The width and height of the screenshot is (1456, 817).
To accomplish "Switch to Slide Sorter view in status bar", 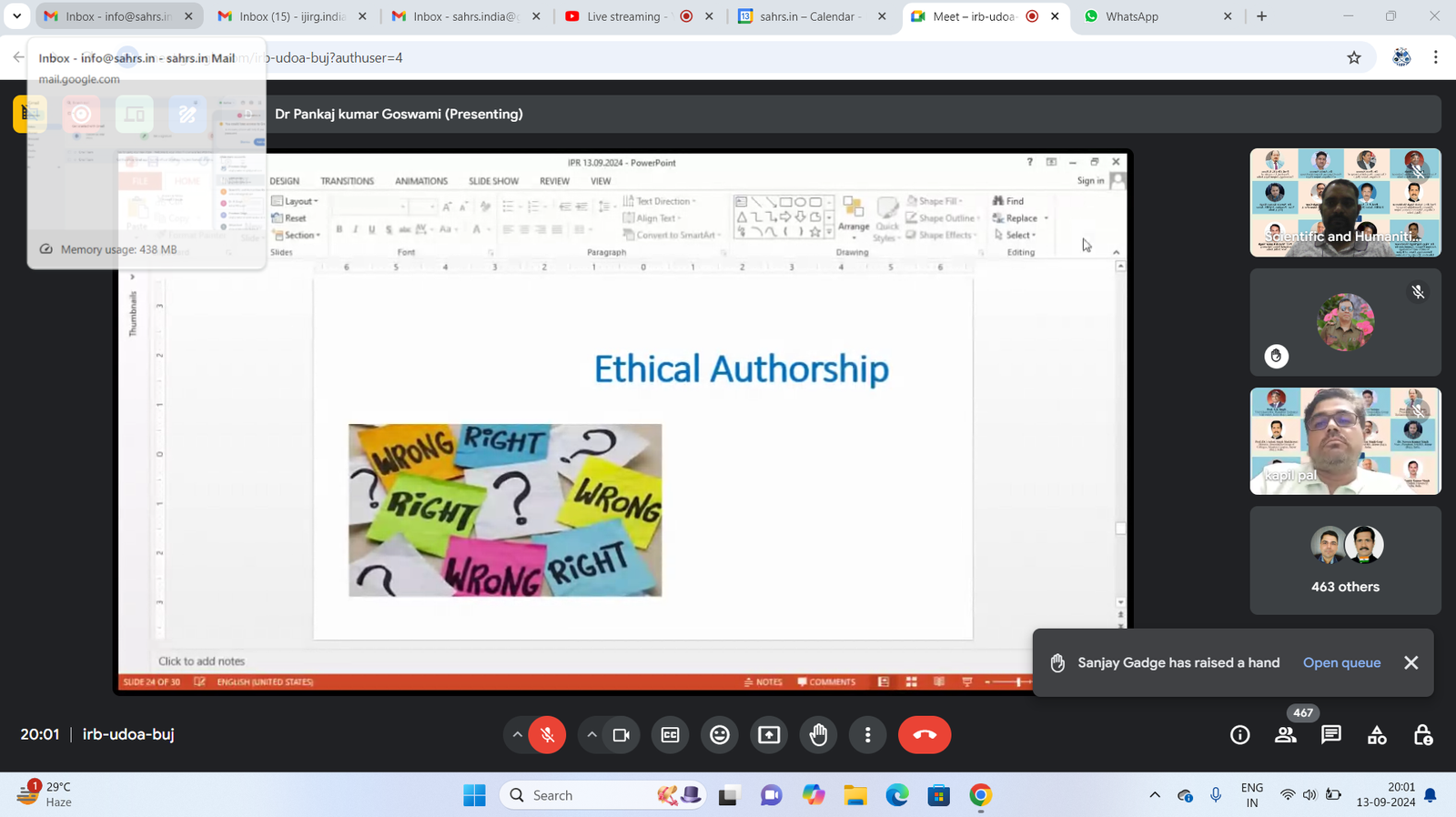I will click(x=911, y=681).
